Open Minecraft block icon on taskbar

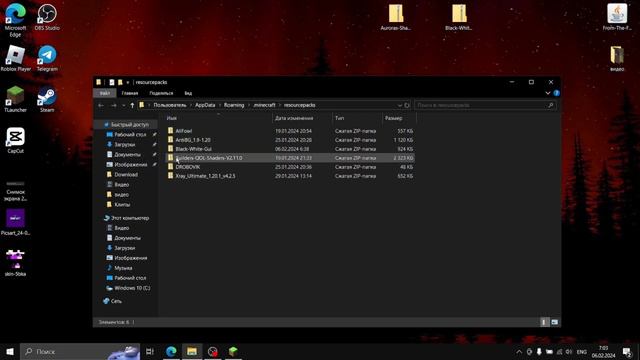point(233,351)
